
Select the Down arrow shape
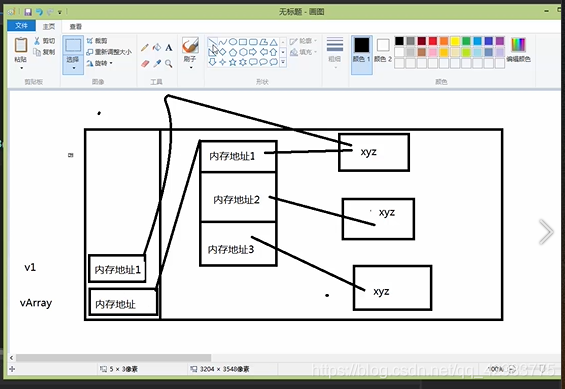(212, 62)
